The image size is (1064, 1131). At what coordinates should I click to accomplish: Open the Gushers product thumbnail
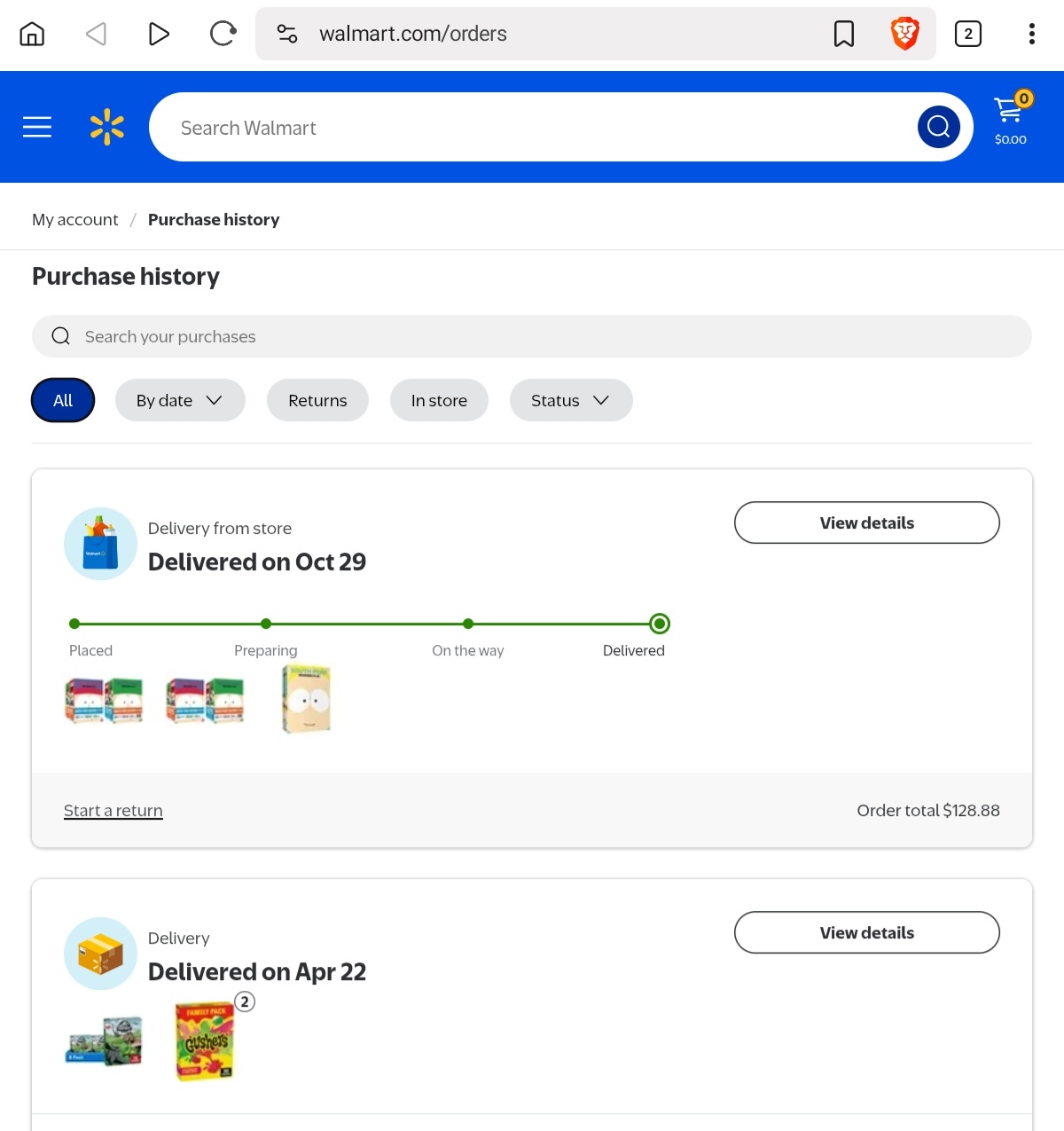click(x=205, y=1041)
